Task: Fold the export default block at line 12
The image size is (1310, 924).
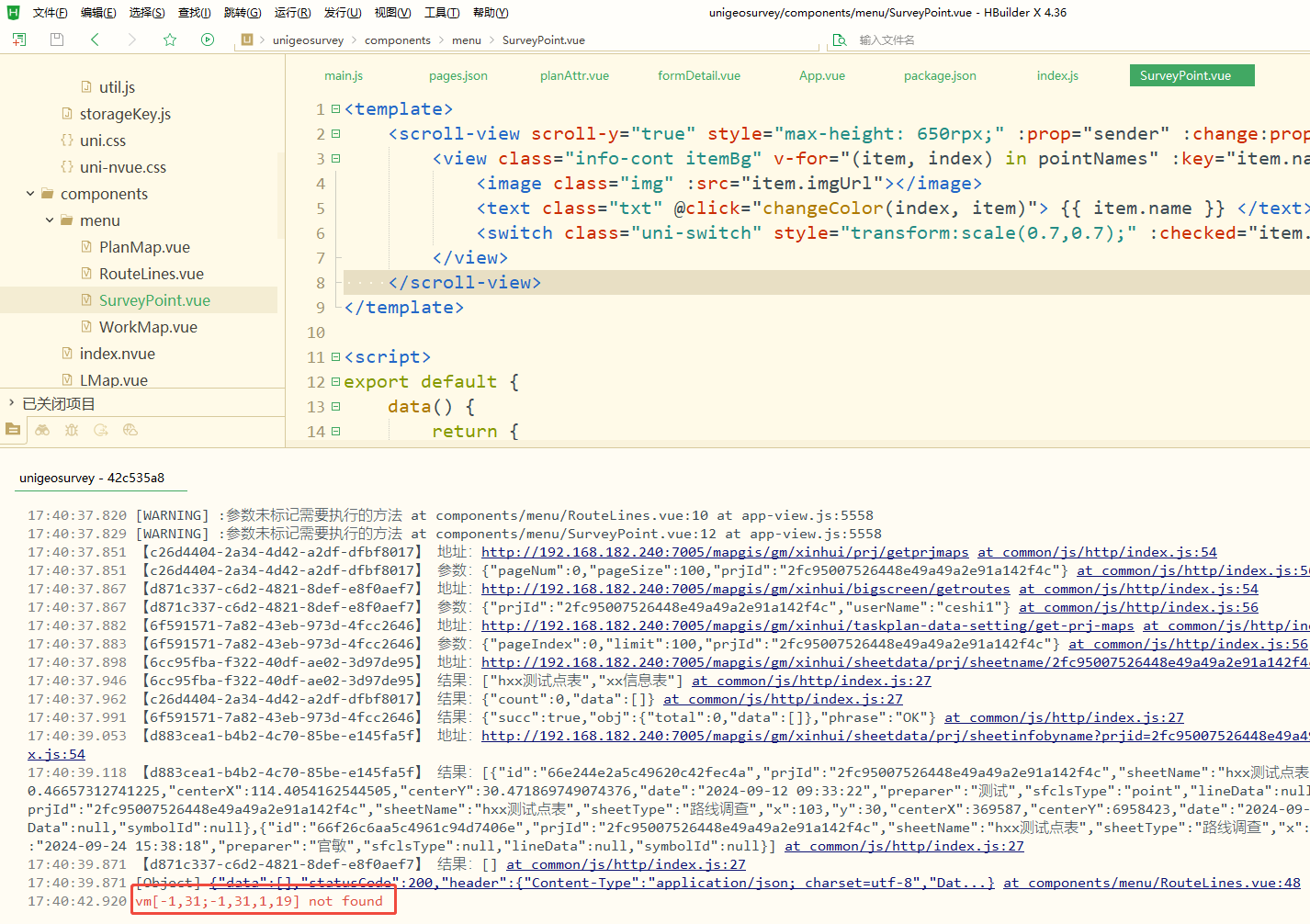Action: click(335, 381)
